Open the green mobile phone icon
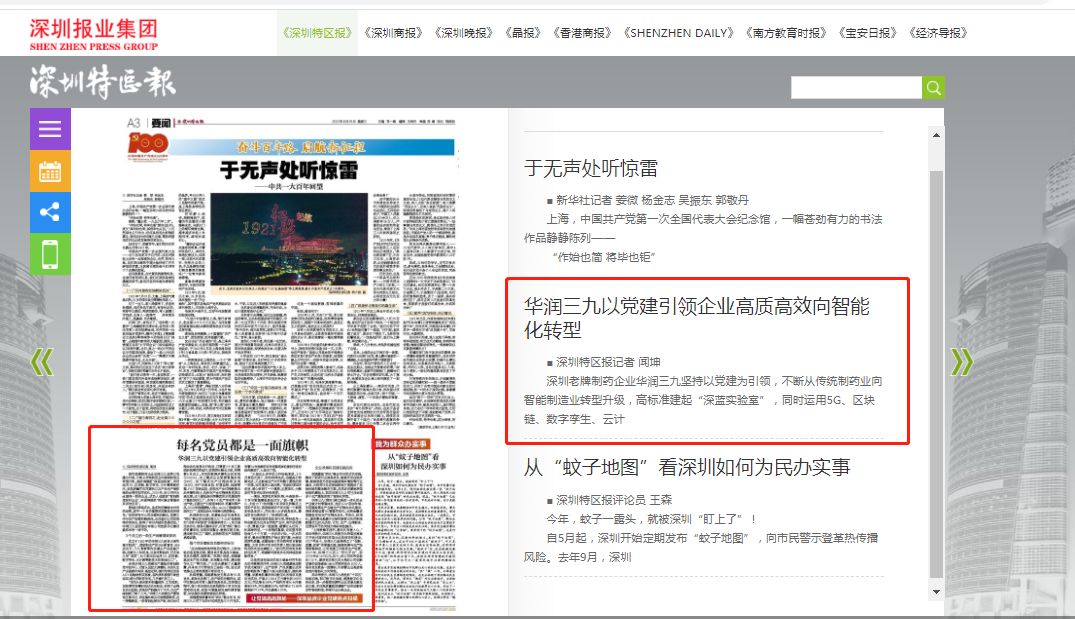The width and height of the screenshot is (1075, 619). click(x=50, y=254)
